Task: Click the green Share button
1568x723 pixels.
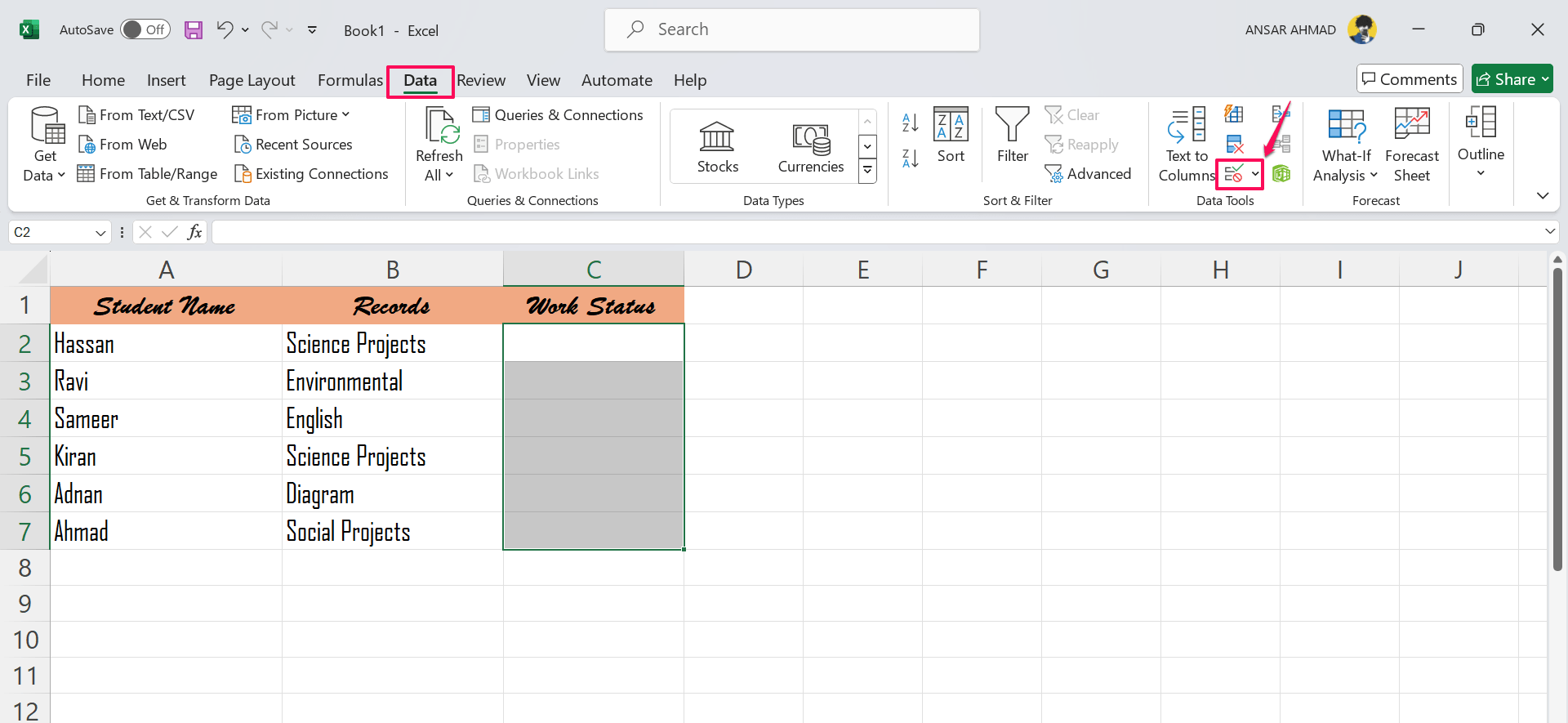Action: (1512, 79)
